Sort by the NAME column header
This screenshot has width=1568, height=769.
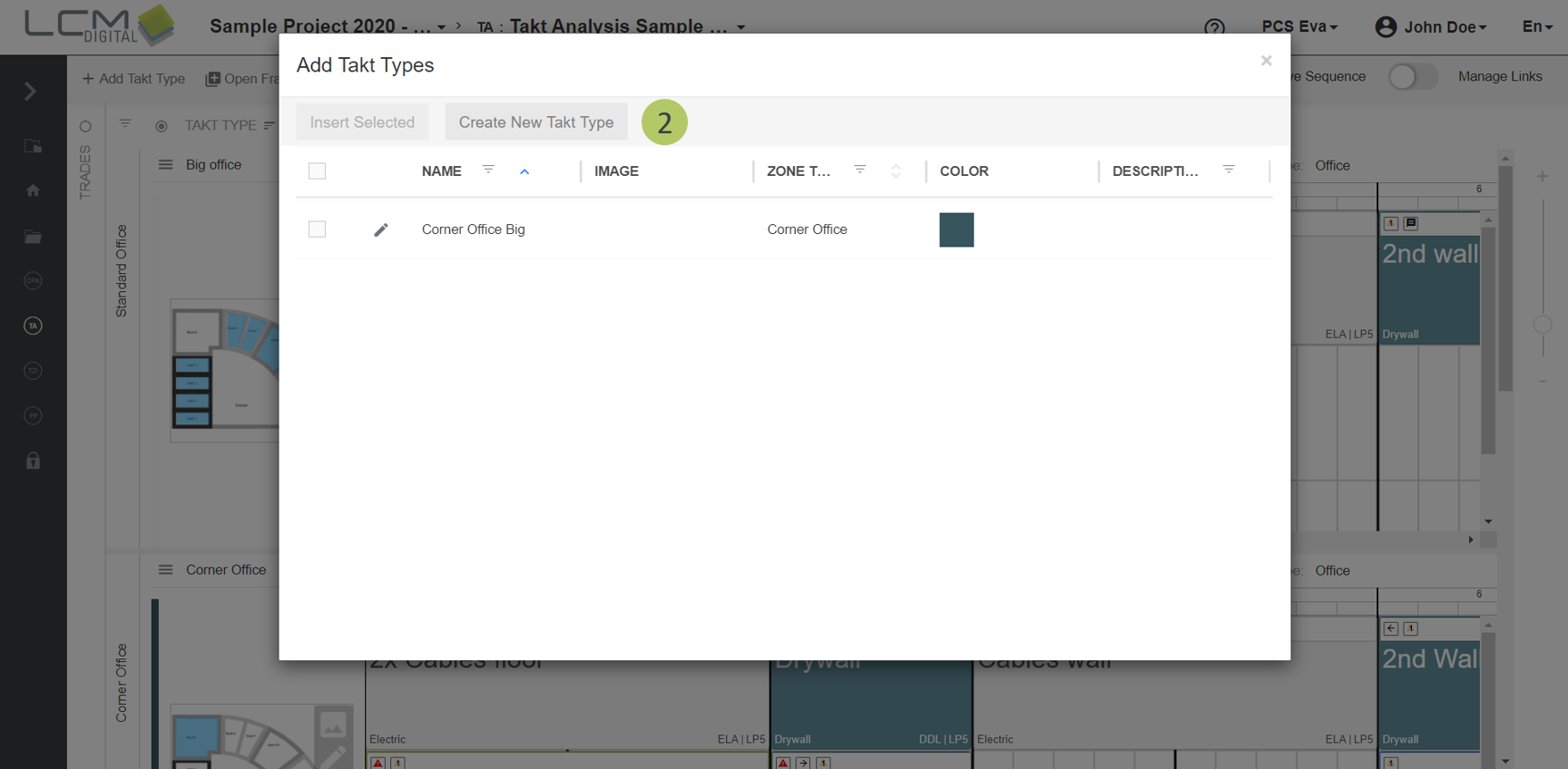(442, 171)
